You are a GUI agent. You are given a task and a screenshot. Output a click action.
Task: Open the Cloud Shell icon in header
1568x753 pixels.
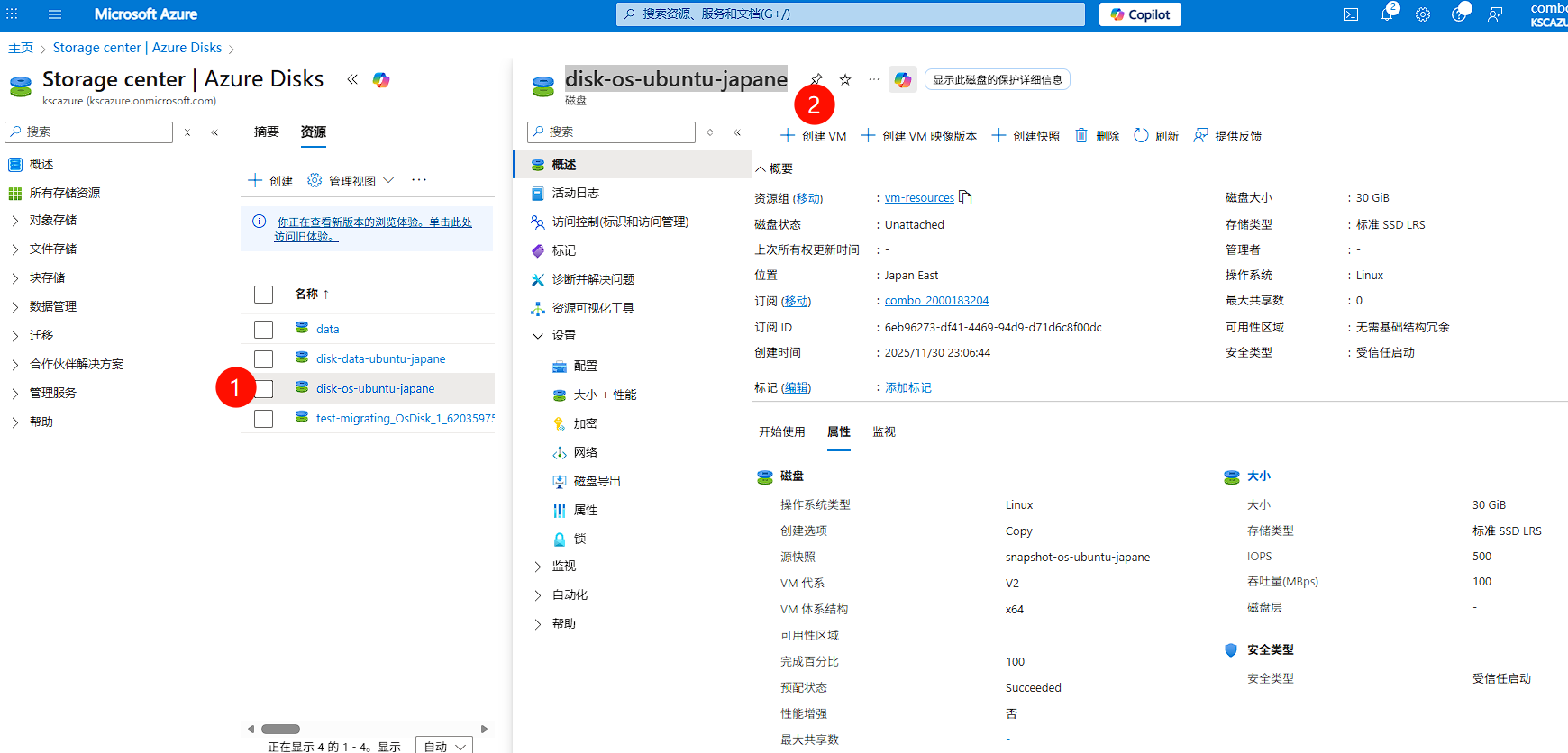click(x=1350, y=14)
